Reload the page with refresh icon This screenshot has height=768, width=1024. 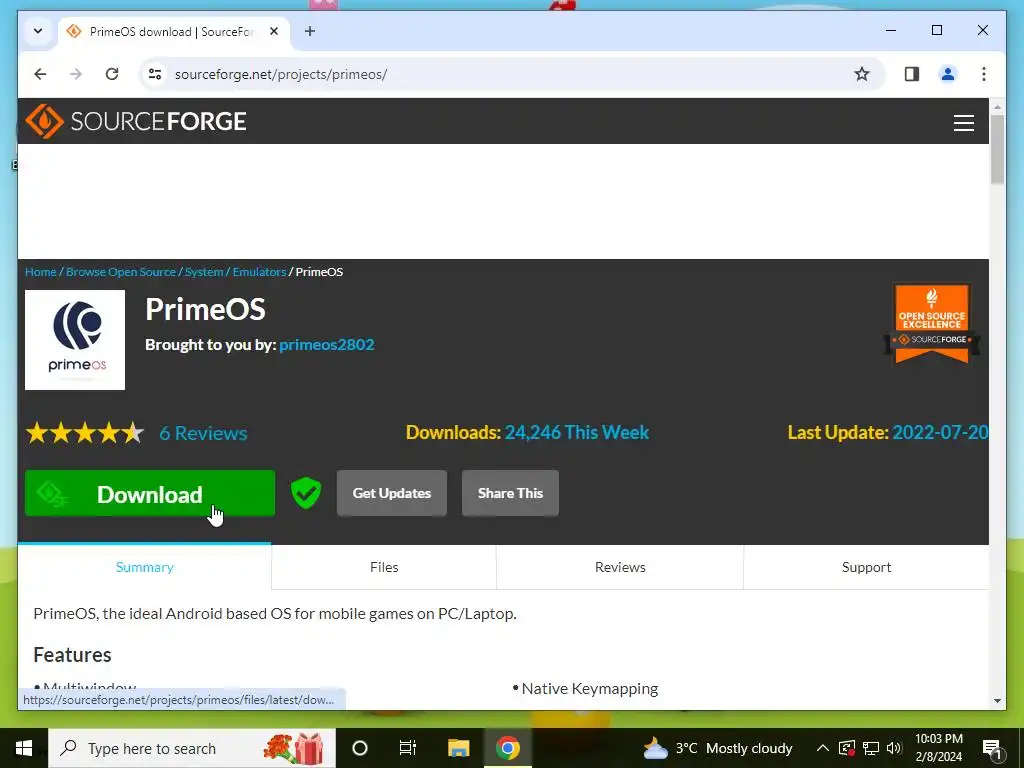(x=112, y=74)
